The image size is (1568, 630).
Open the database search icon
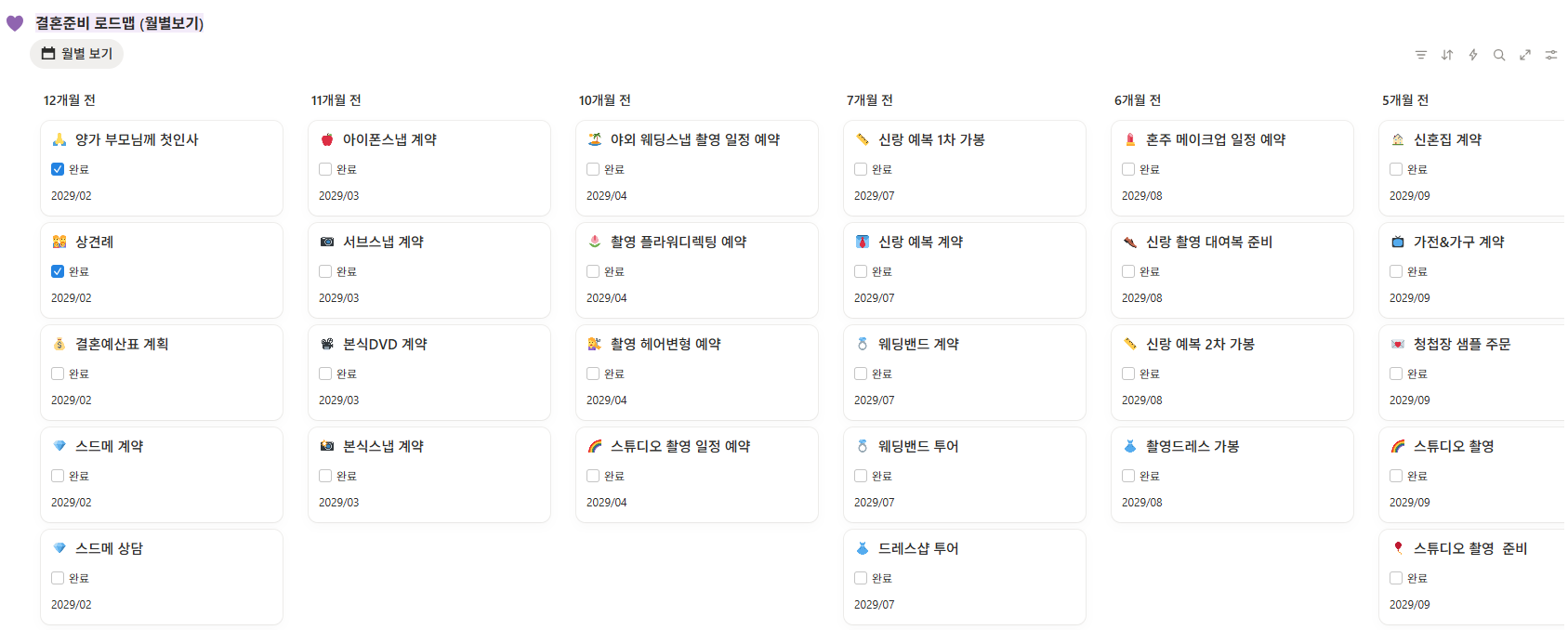click(1498, 54)
